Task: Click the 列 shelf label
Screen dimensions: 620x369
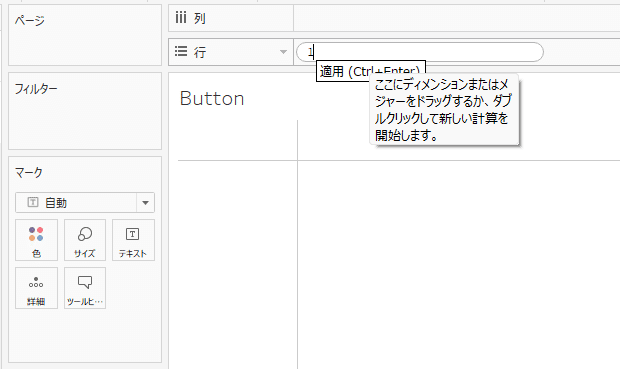Action: [200, 18]
